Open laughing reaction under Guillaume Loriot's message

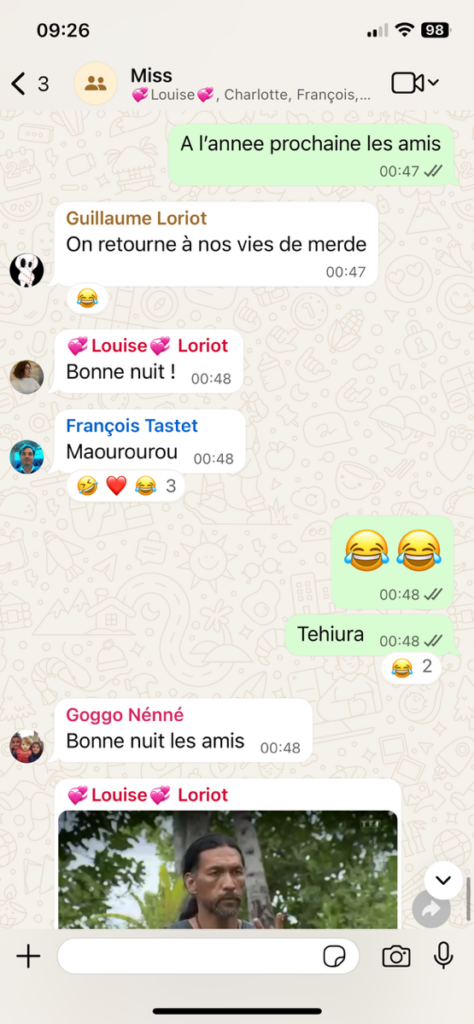[87, 298]
